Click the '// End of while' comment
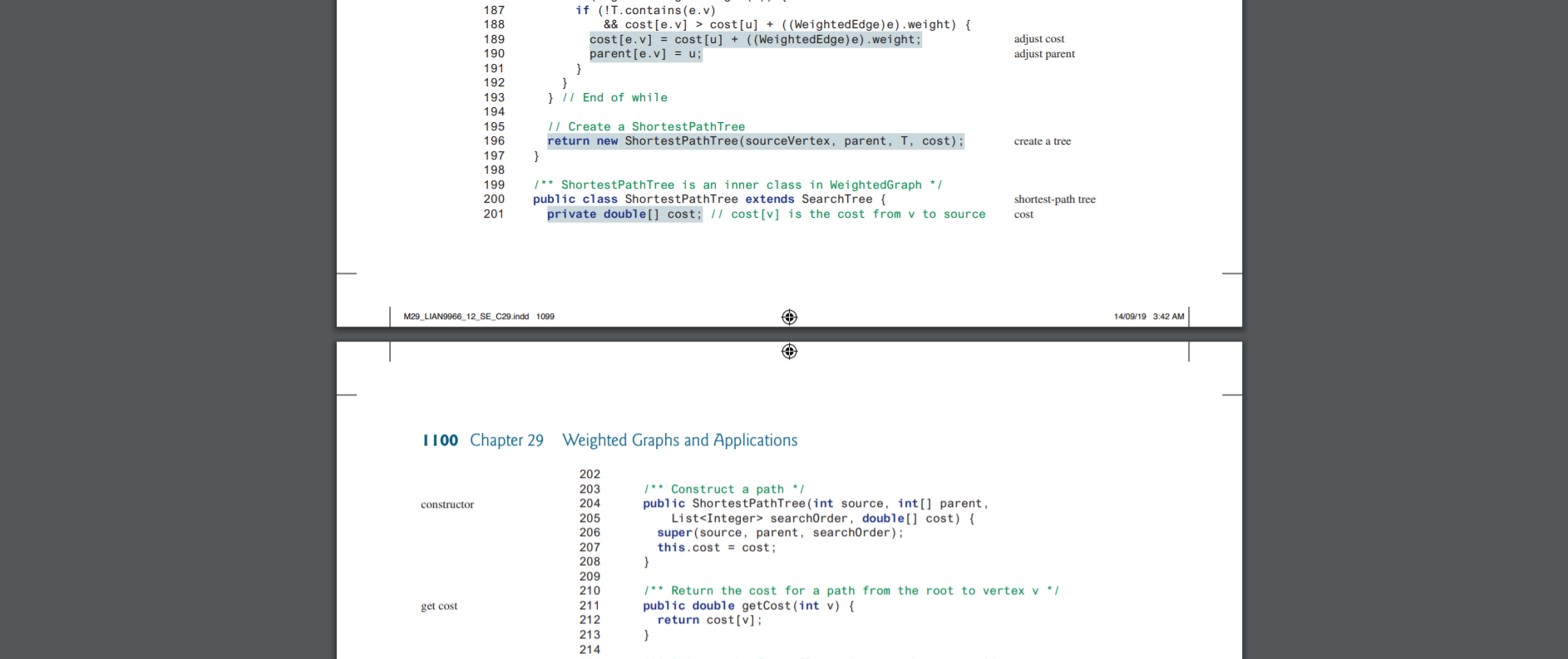 pyautogui.click(x=614, y=98)
